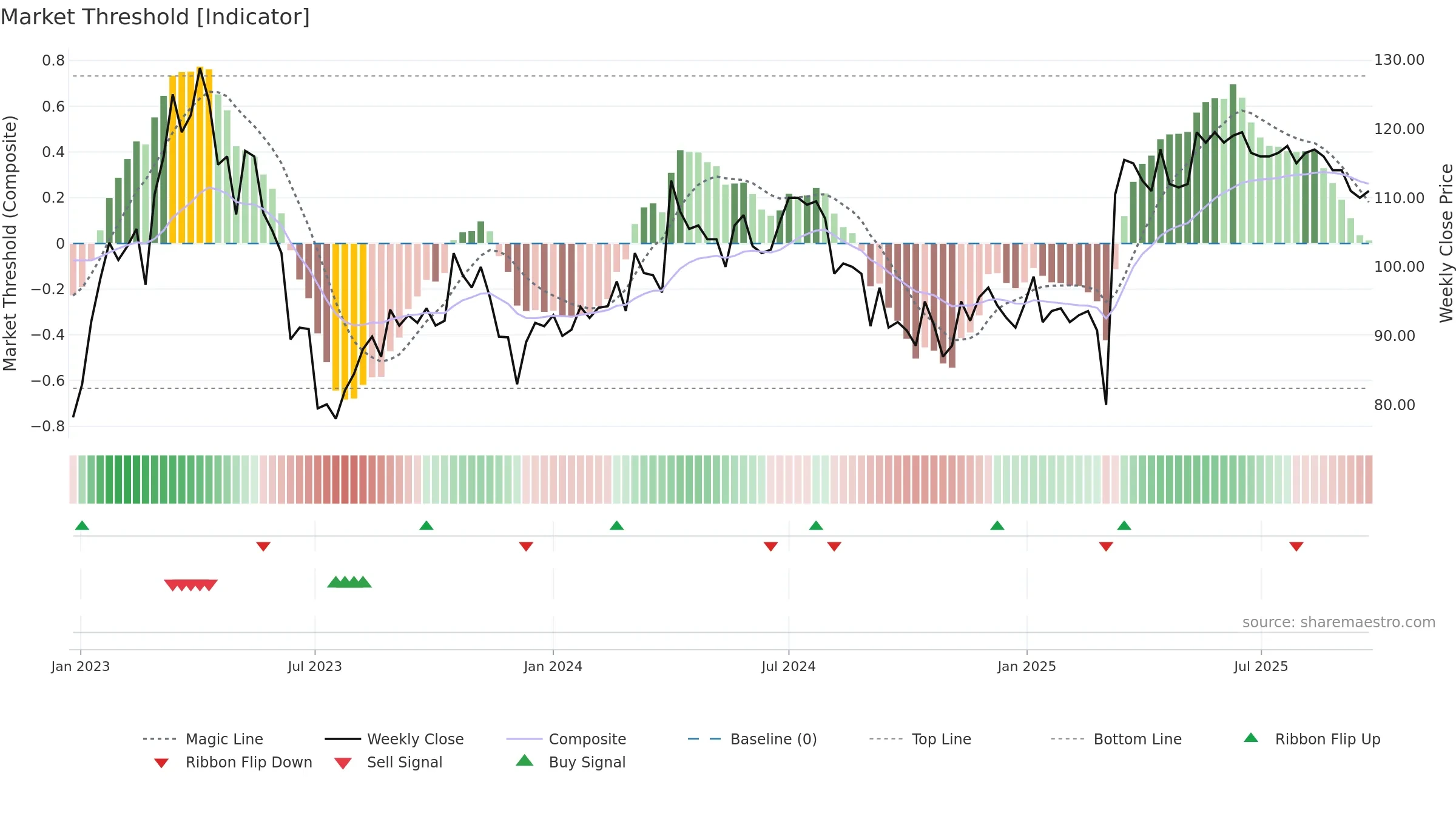Click the 80.00 price axis label

point(1394,405)
